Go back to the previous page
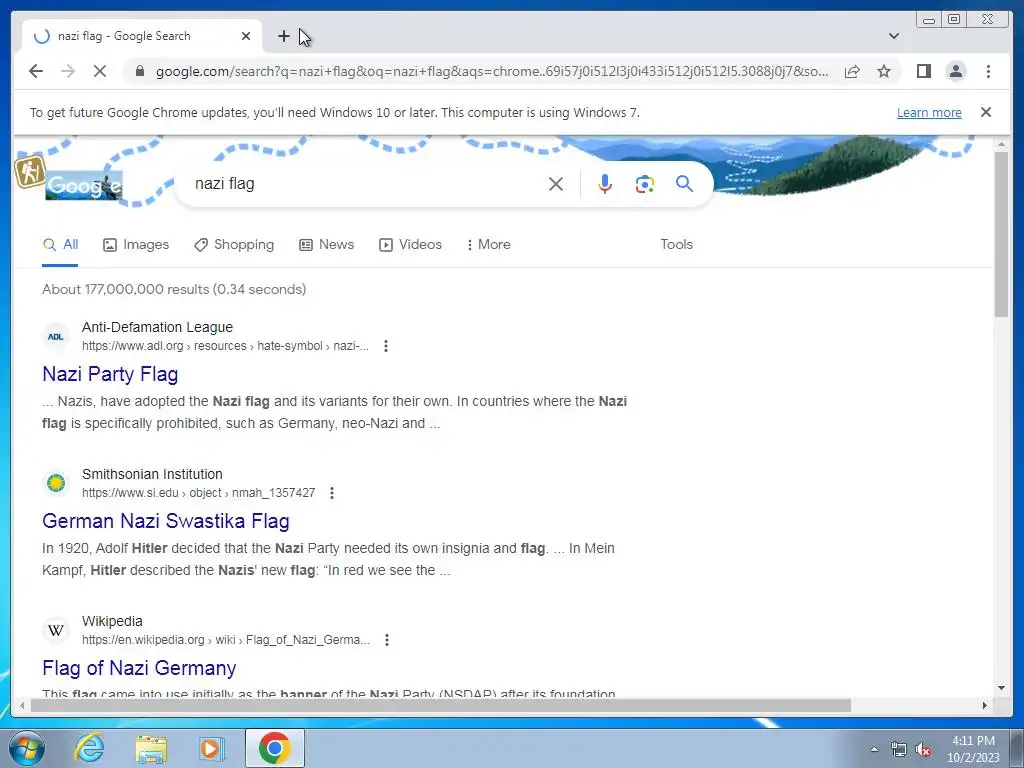 tap(36, 71)
